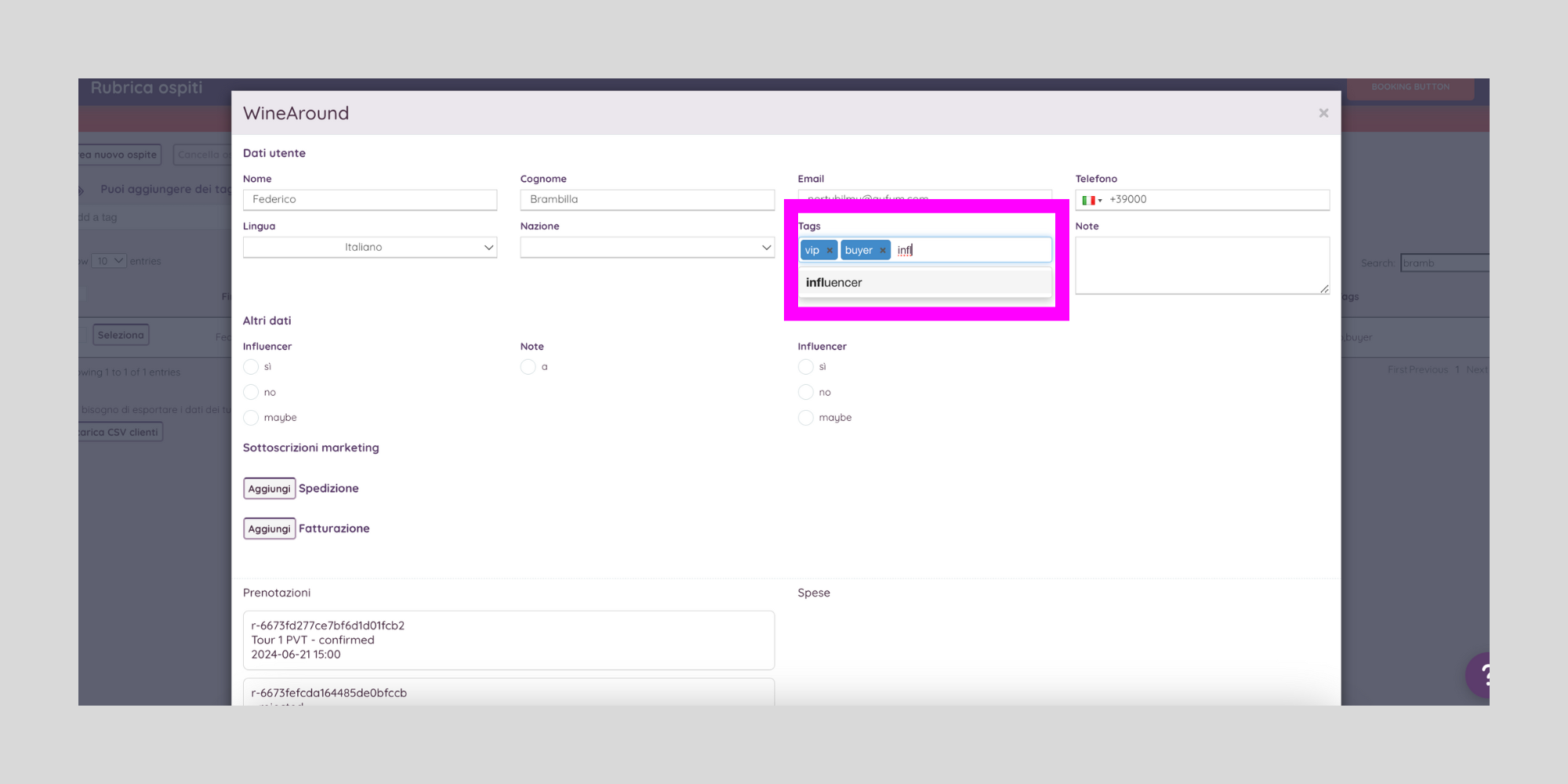Remove the vip tag
The height and width of the screenshot is (784, 1568).
829,250
